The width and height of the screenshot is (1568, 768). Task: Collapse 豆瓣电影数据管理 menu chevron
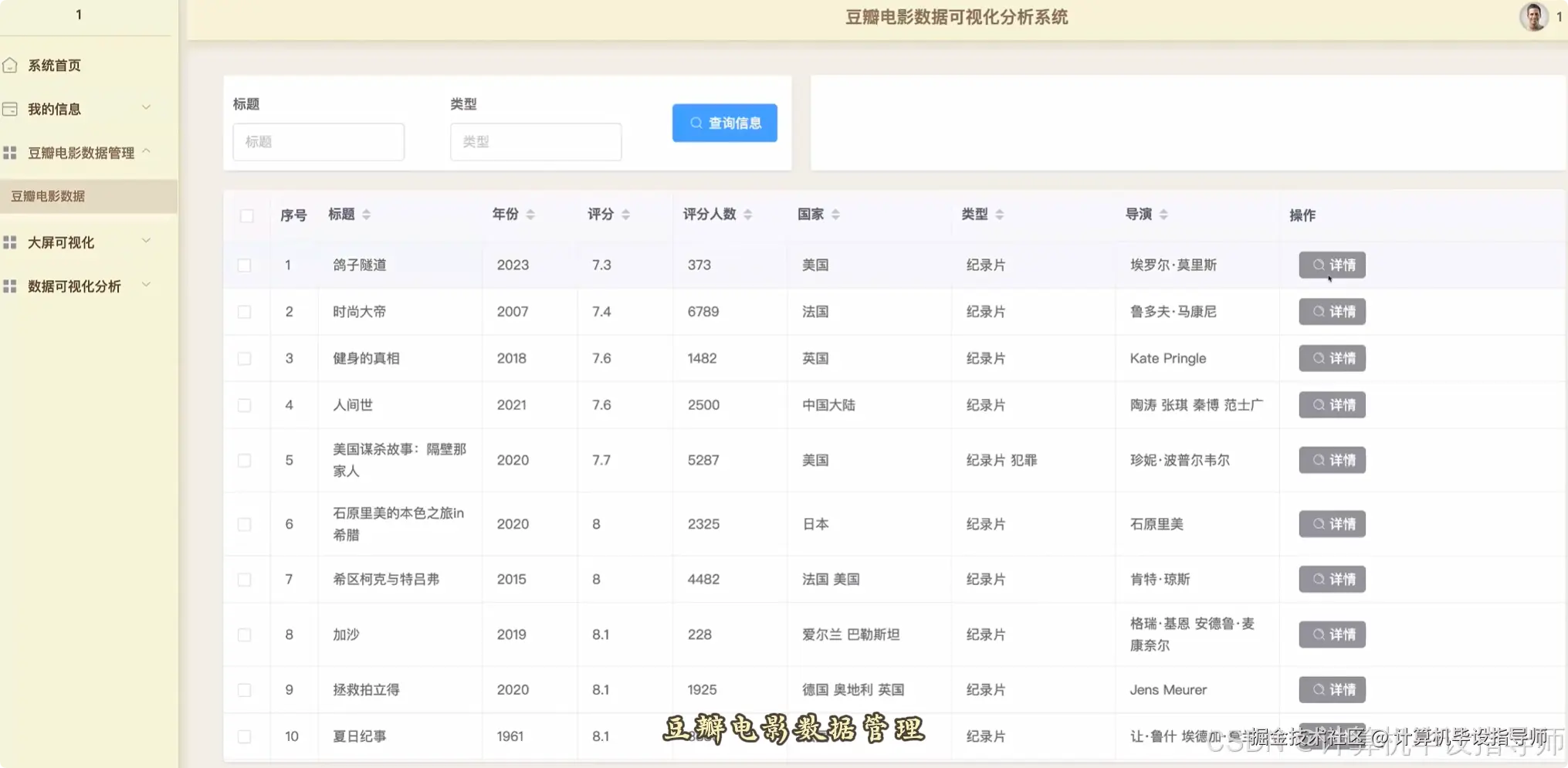pyautogui.click(x=146, y=151)
